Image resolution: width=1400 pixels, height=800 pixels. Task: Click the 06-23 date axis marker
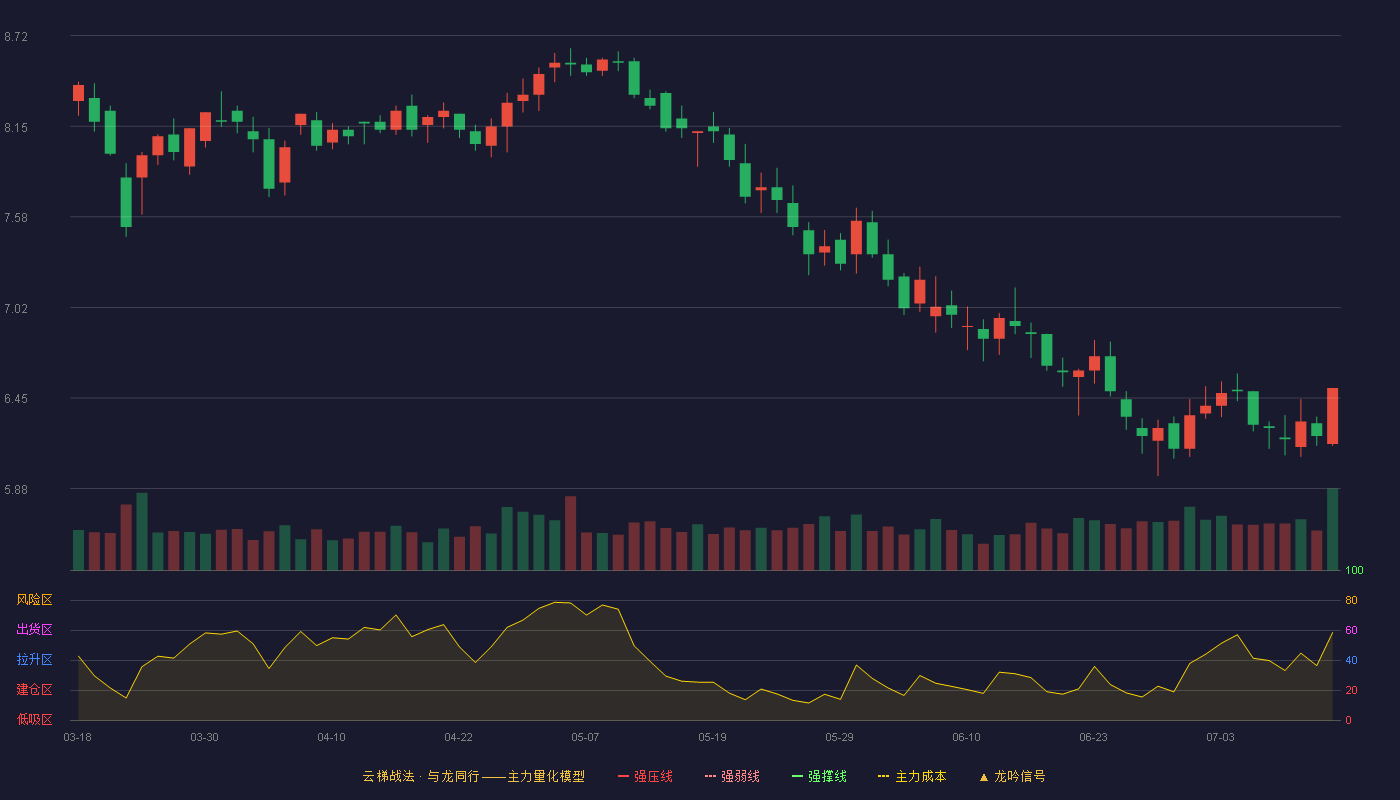point(1093,737)
